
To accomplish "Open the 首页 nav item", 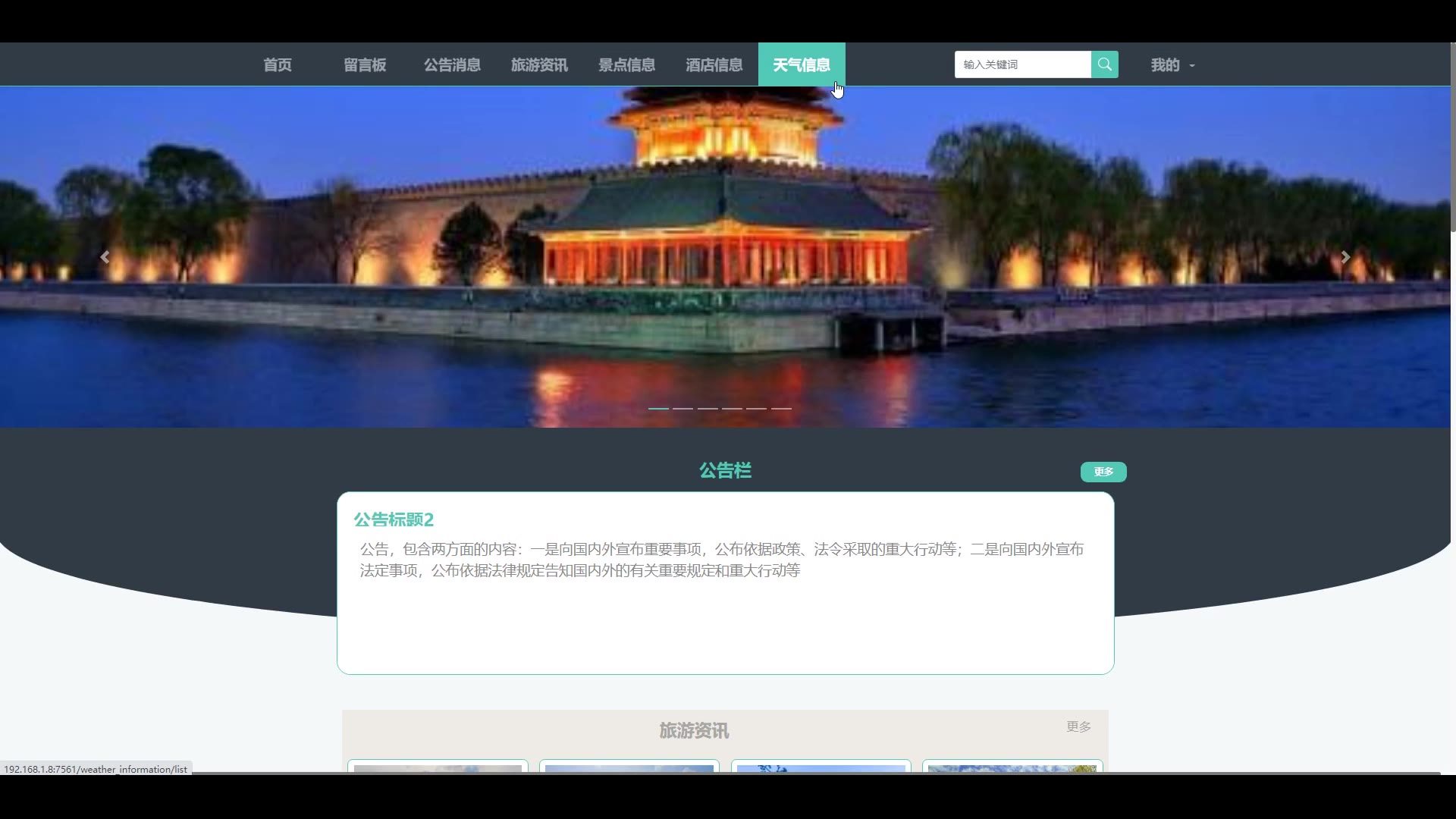I will click(x=278, y=64).
